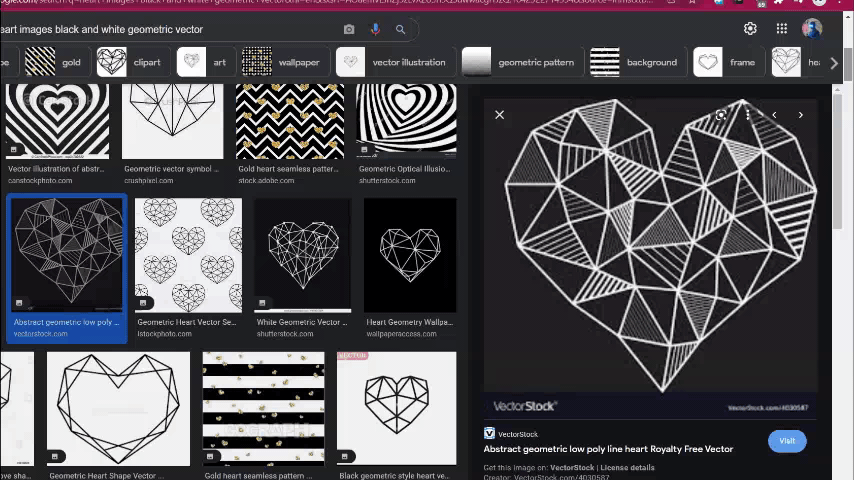Open Geometric Heart Shape Vector thumbnail

point(119,409)
